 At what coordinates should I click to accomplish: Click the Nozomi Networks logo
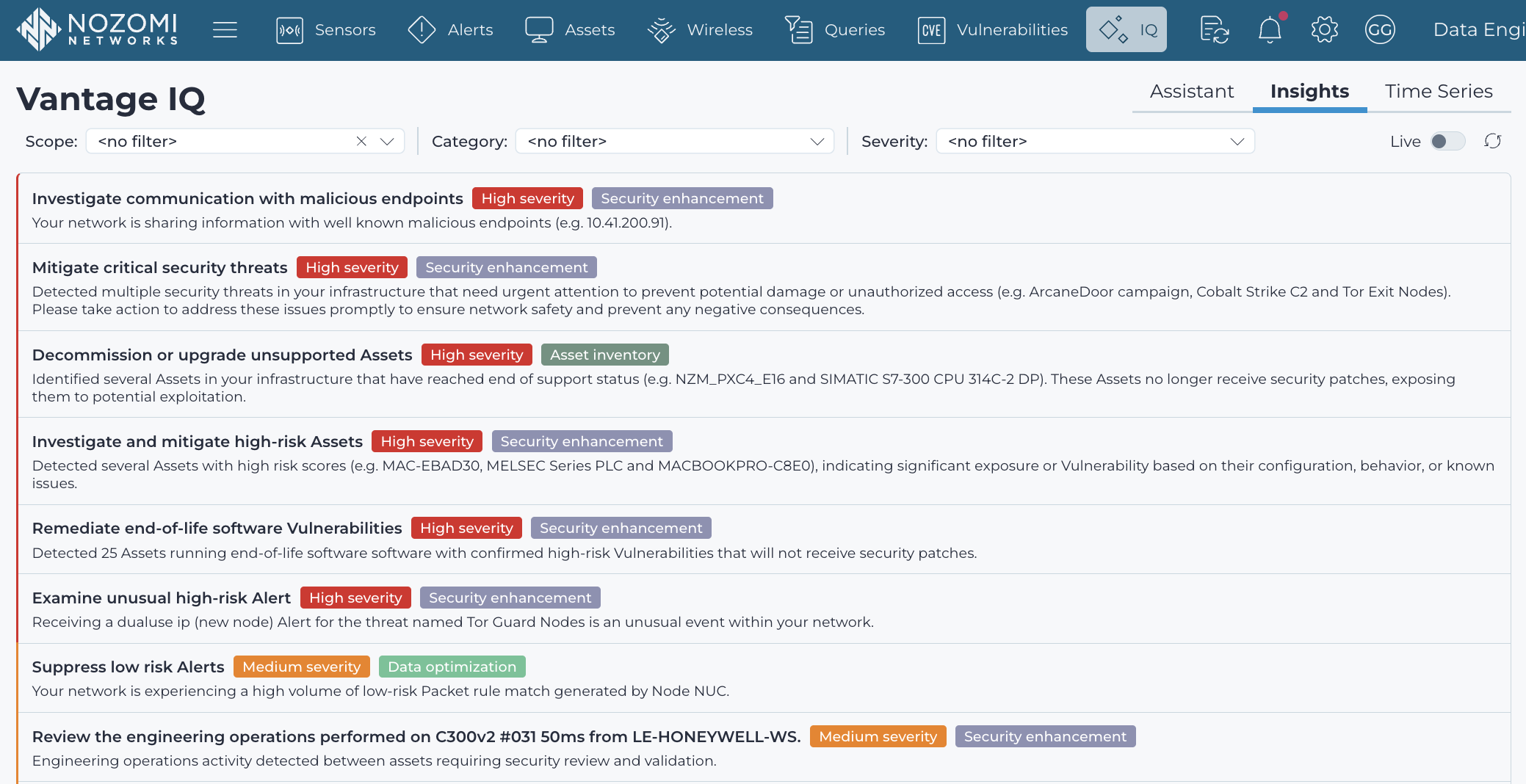[98, 29]
